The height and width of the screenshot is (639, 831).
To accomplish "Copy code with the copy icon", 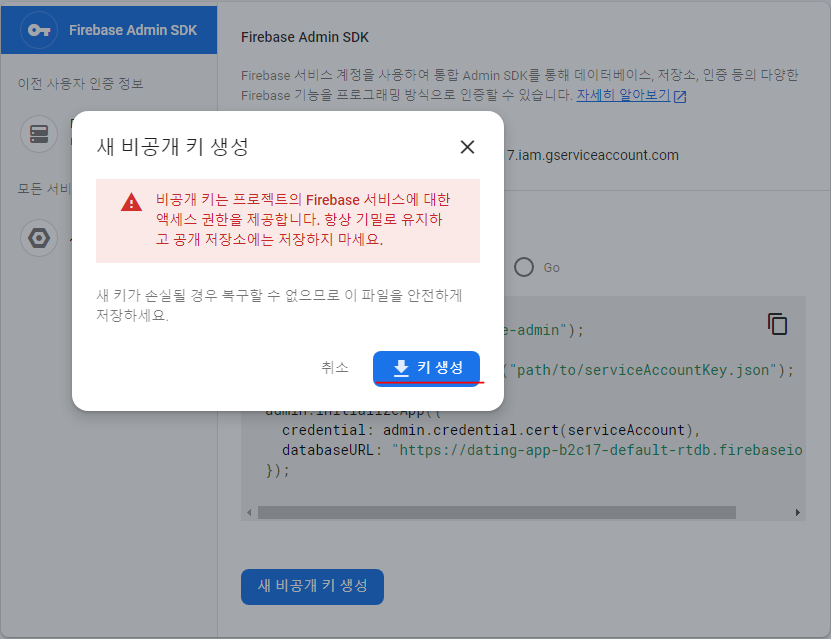I will 777,324.
